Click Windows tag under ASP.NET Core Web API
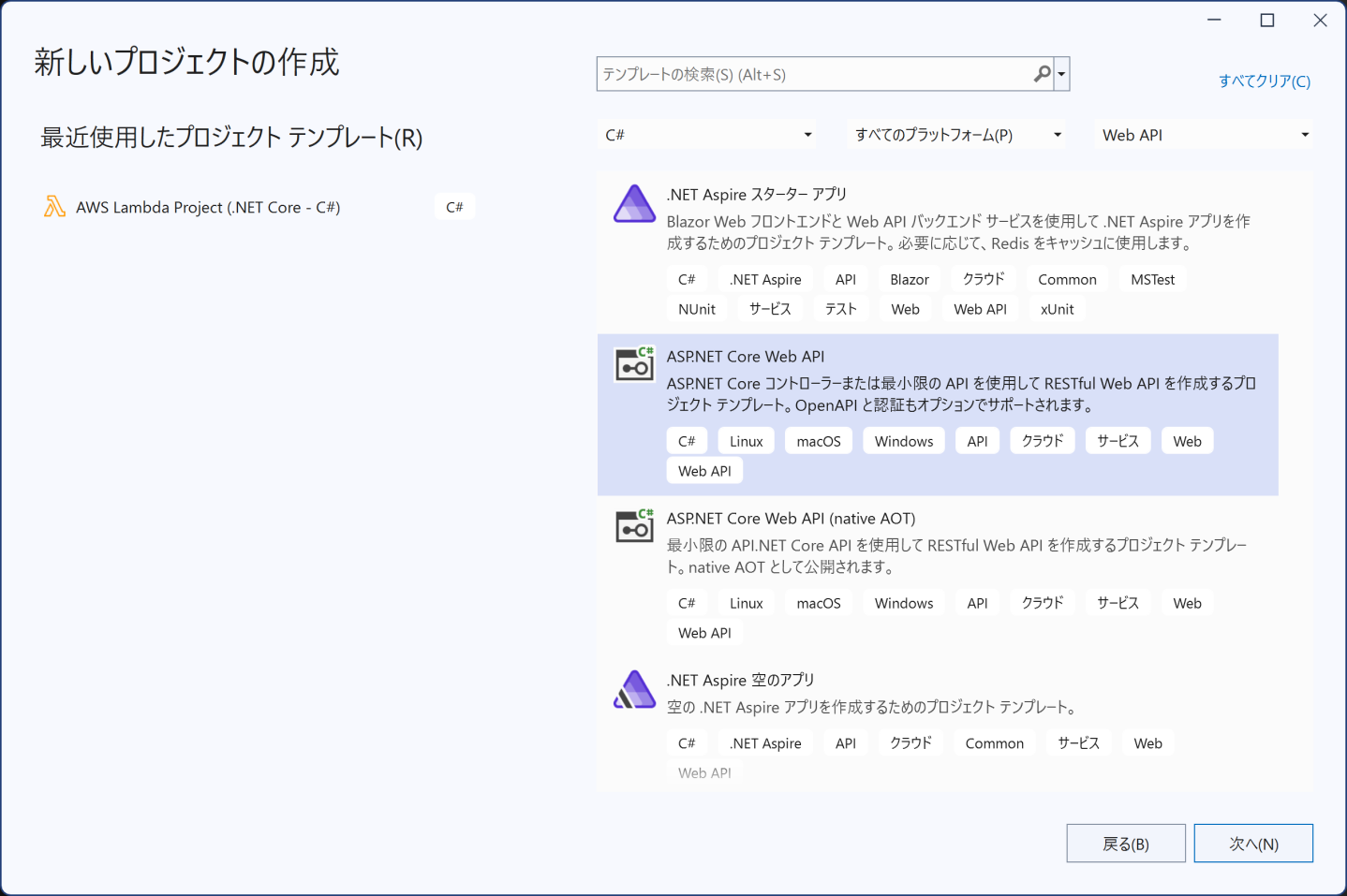The width and height of the screenshot is (1347, 896). coord(904,441)
